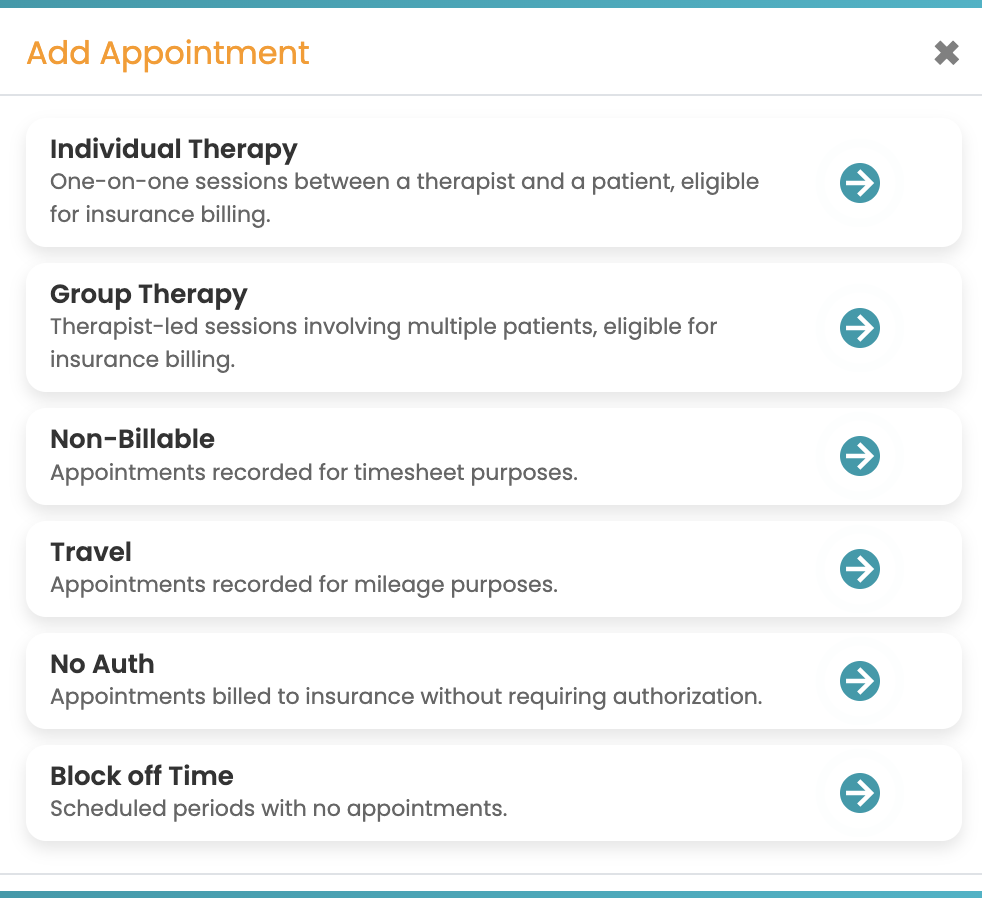
Task: Select the Block off Time heading
Action: [142, 776]
